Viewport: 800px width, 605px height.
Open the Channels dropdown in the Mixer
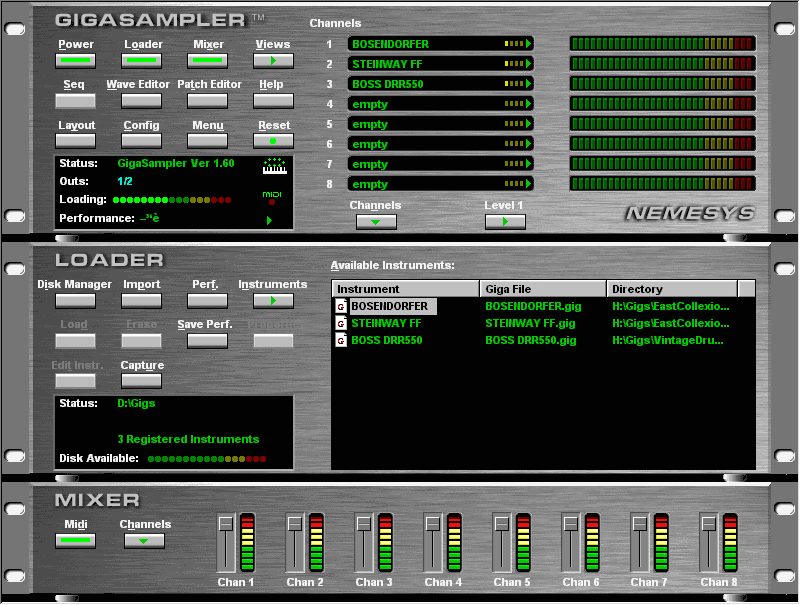click(x=144, y=541)
